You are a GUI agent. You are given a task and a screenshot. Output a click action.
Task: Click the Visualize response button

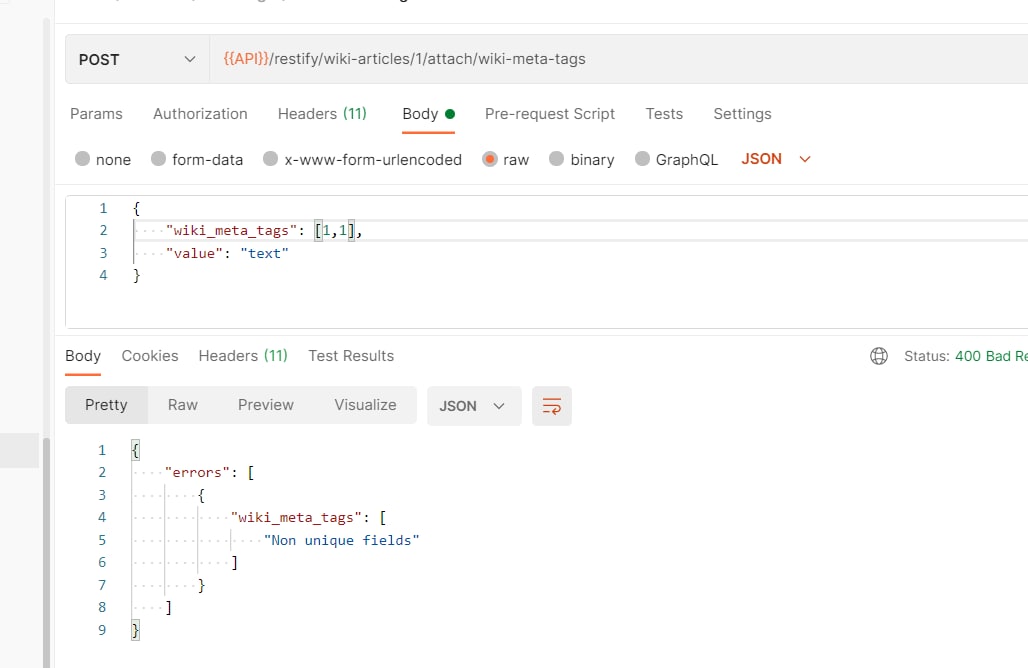click(365, 405)
